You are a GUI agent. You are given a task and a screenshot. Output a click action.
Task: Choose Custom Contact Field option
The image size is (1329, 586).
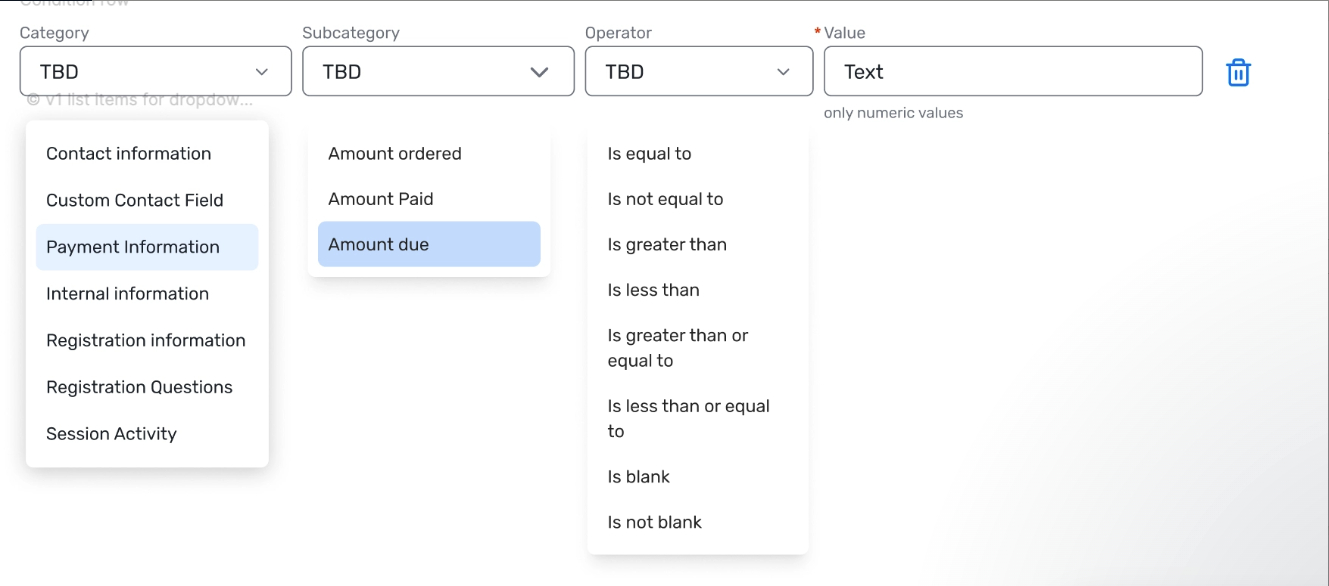(x=135, y=200)
